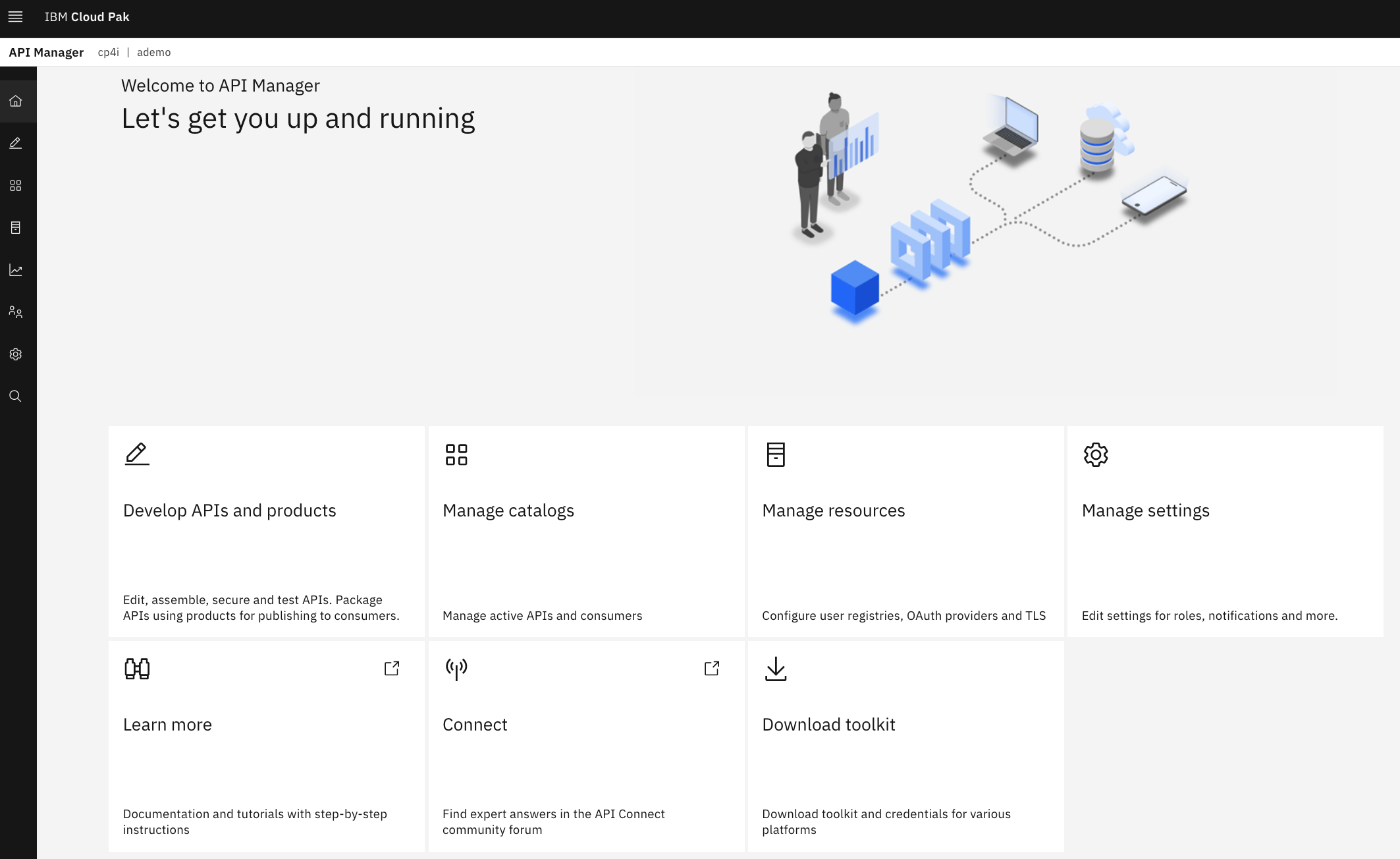Click the binoculars icon on Learn more card

136,668
